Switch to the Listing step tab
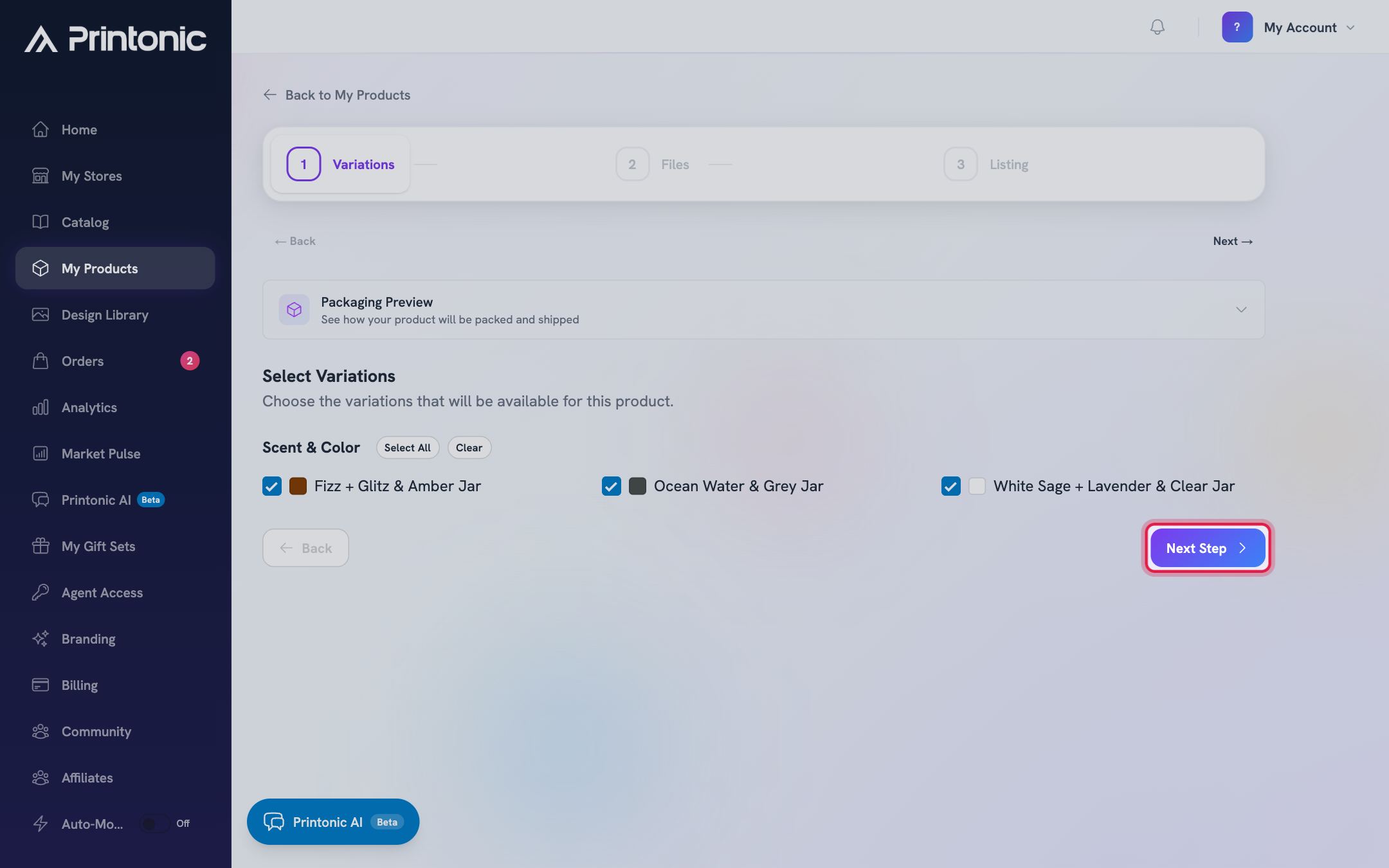 pyautogui.click(x=986, y=164)
